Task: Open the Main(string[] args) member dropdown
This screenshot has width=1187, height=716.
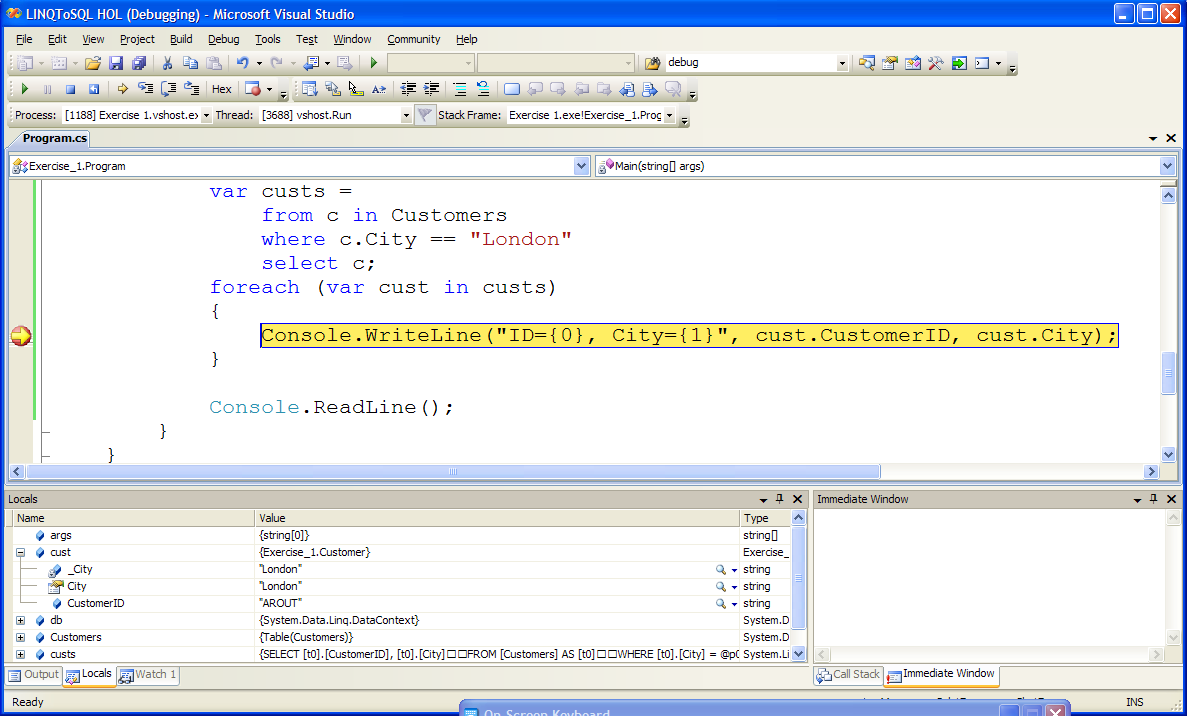Action: pos(1167,166)
